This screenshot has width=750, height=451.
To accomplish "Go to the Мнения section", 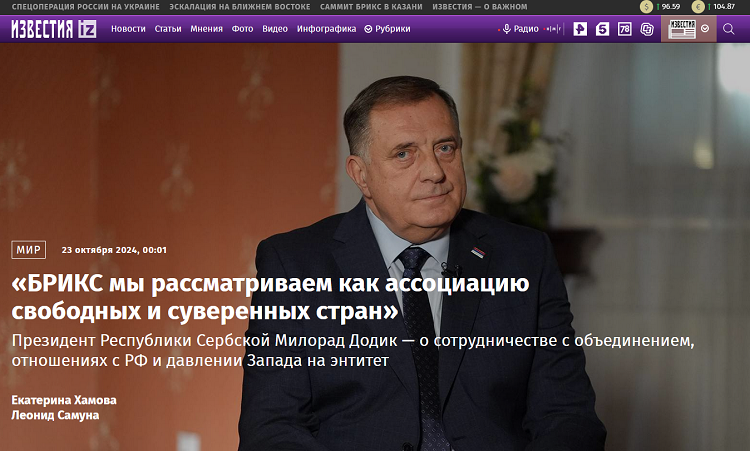I will coord(207,29).
